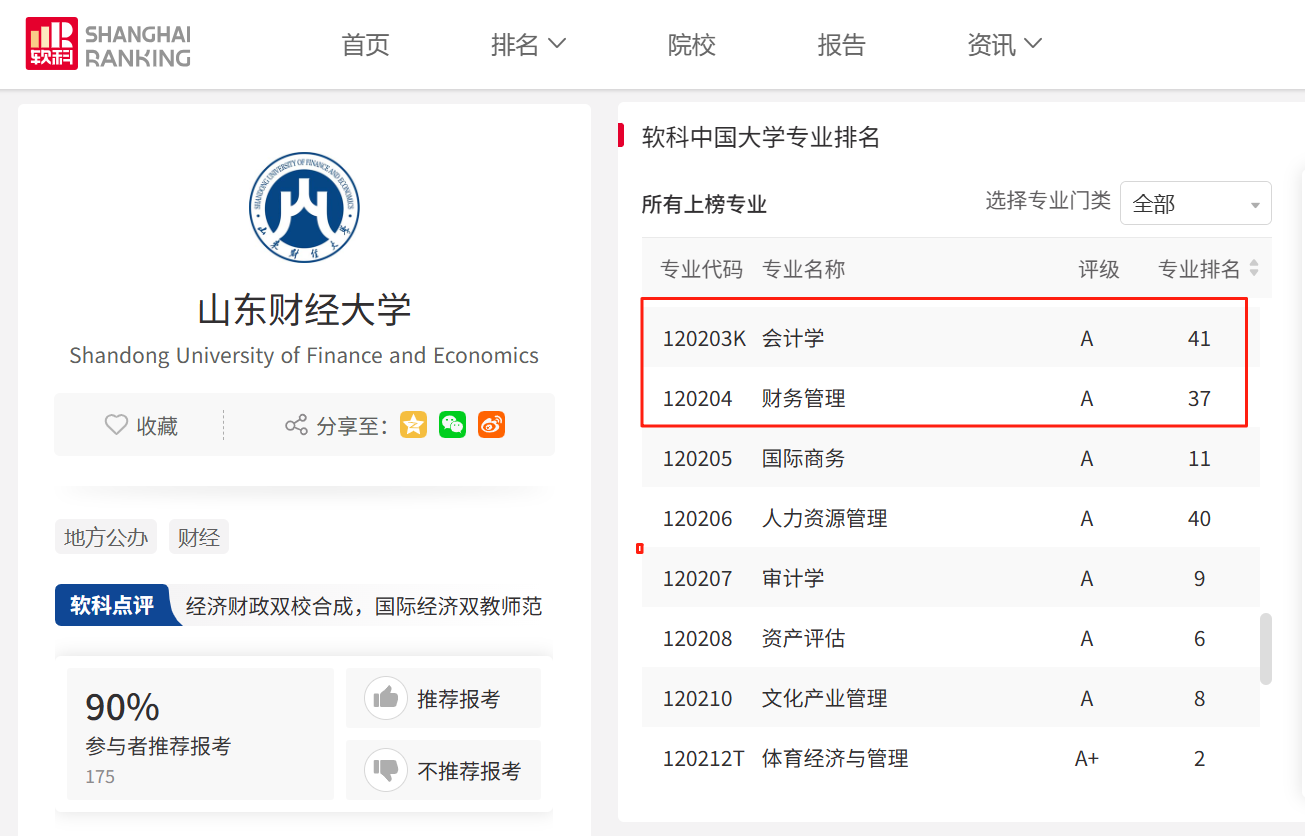Expand the 资讯 navigation menu

[x=1004, y=45]
